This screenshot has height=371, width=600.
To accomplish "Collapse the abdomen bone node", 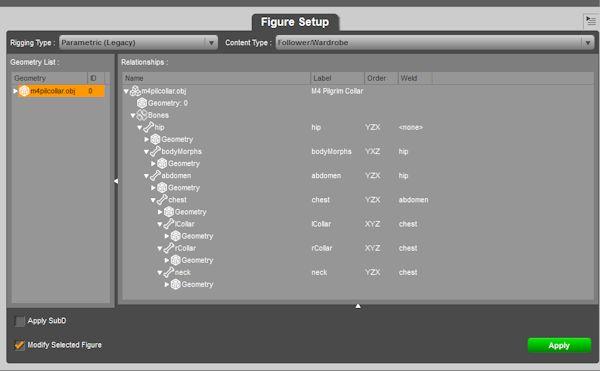I will [x=146, y=176].
